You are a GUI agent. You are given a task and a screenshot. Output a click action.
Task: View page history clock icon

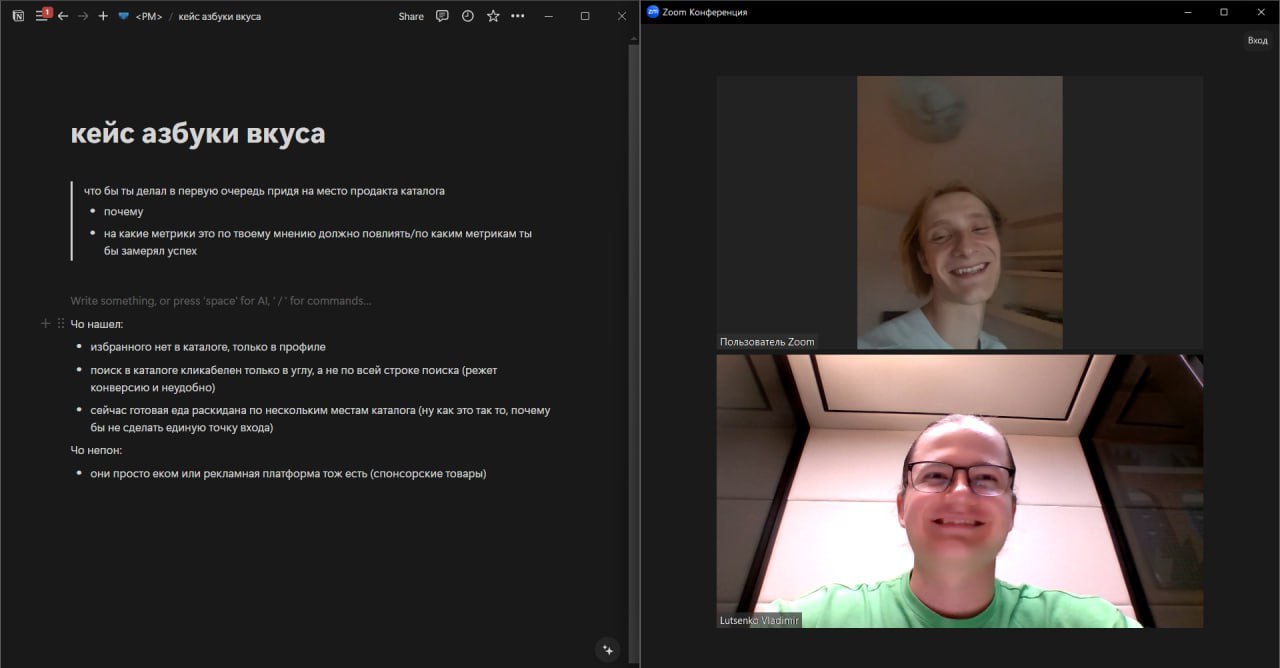point(467,16)
